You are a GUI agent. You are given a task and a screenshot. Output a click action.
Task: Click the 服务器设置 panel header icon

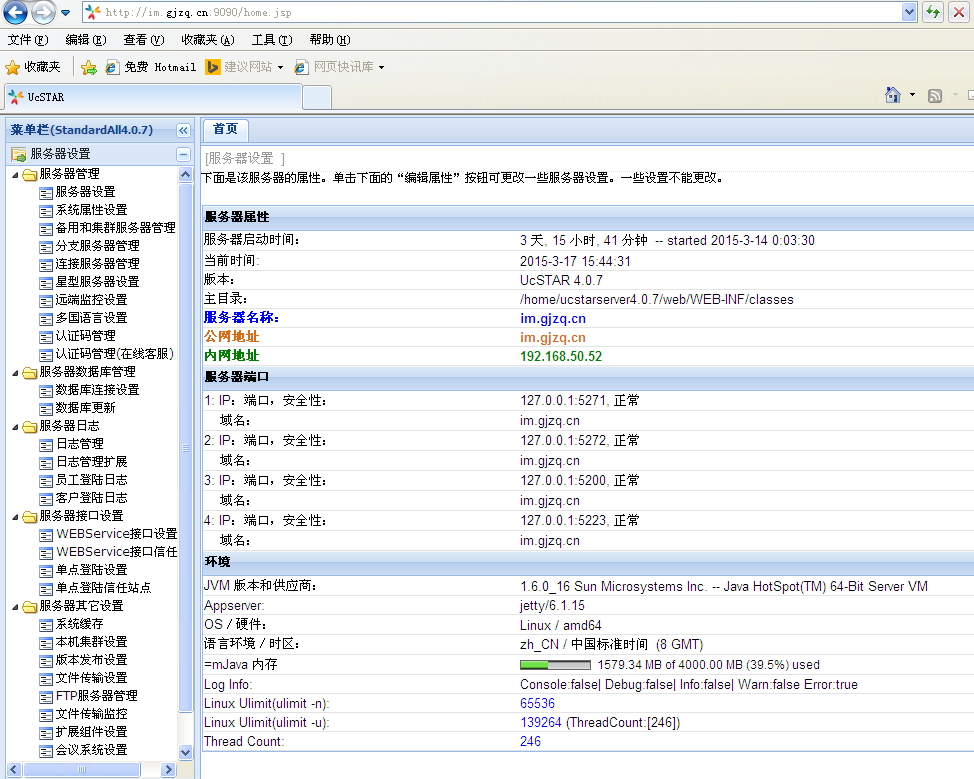(x=19, y=154)
